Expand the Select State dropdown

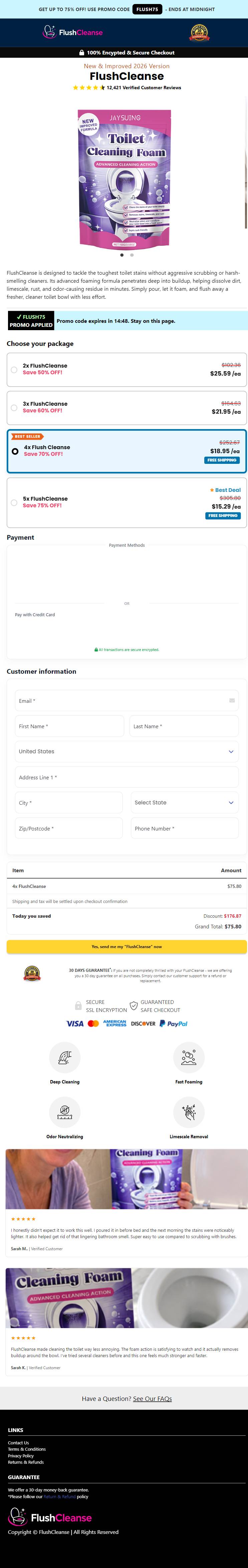184,802
